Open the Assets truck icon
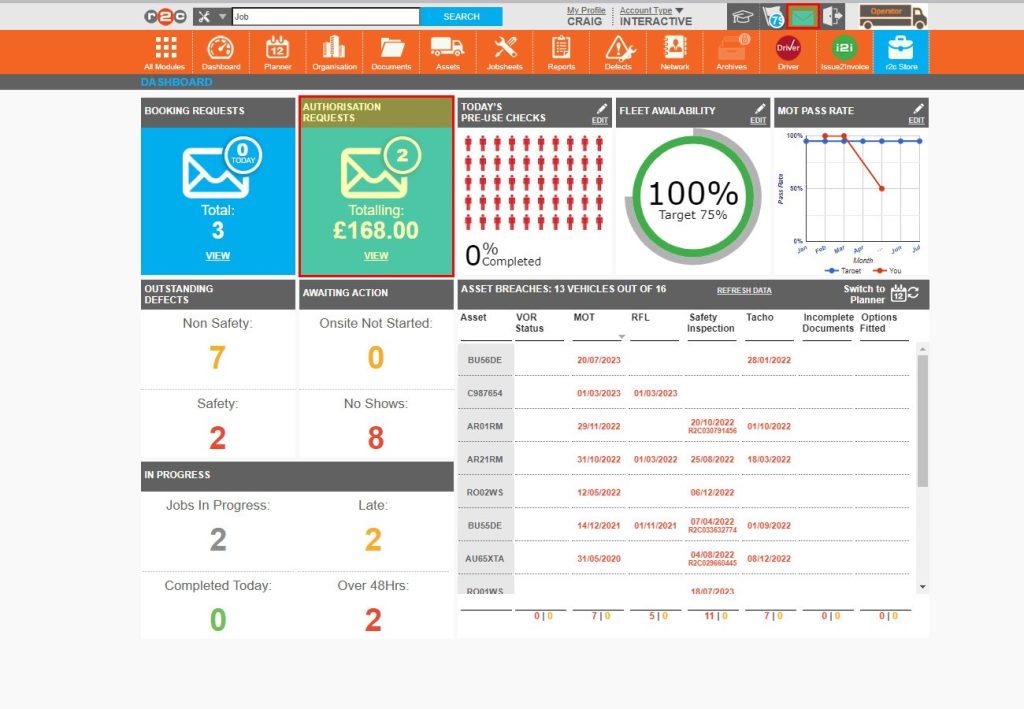The width and height of the screenshot is (1024, 709). point(447,48)
